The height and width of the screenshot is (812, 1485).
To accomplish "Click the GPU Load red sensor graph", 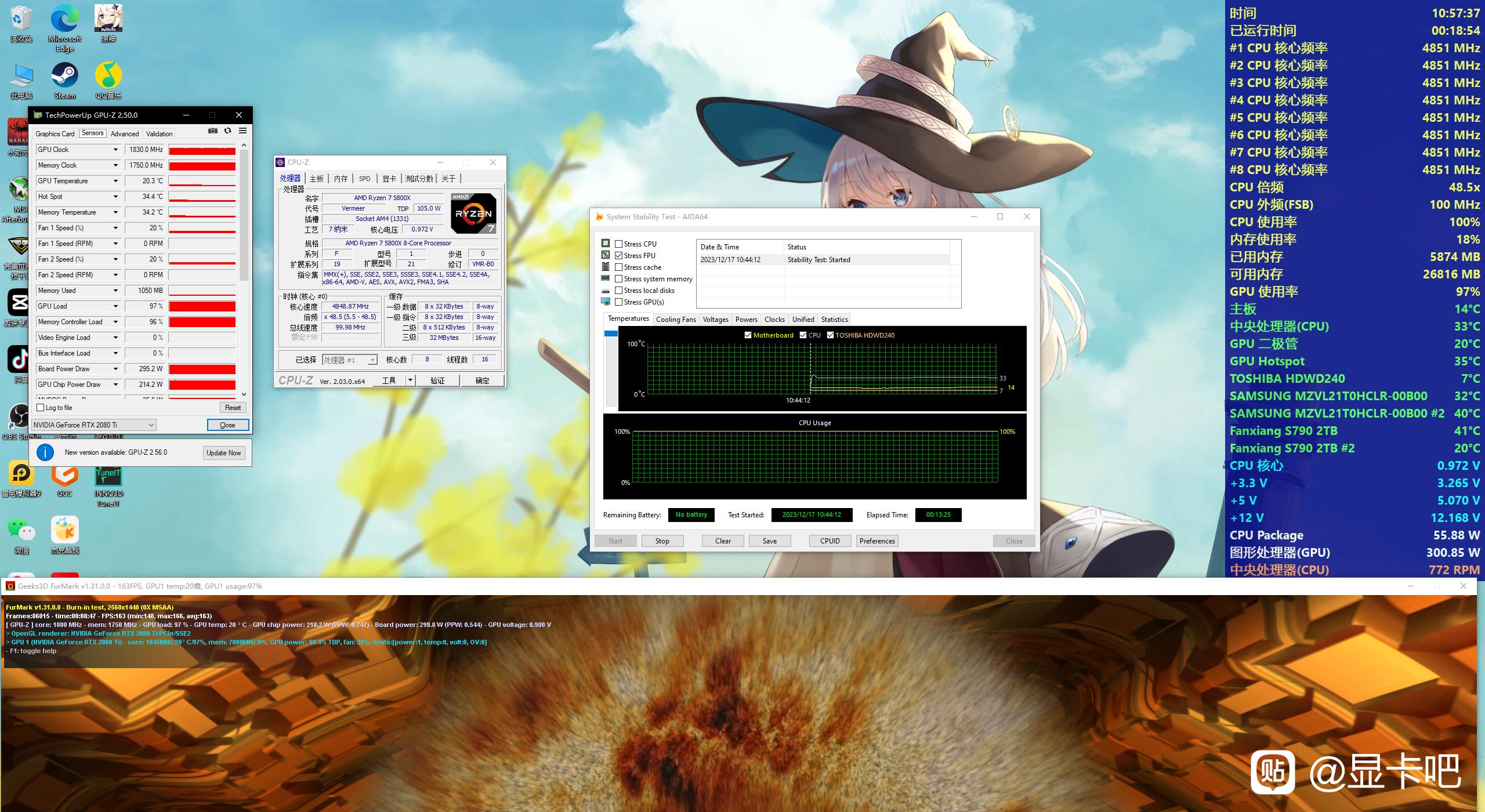I will pos(202,306).
